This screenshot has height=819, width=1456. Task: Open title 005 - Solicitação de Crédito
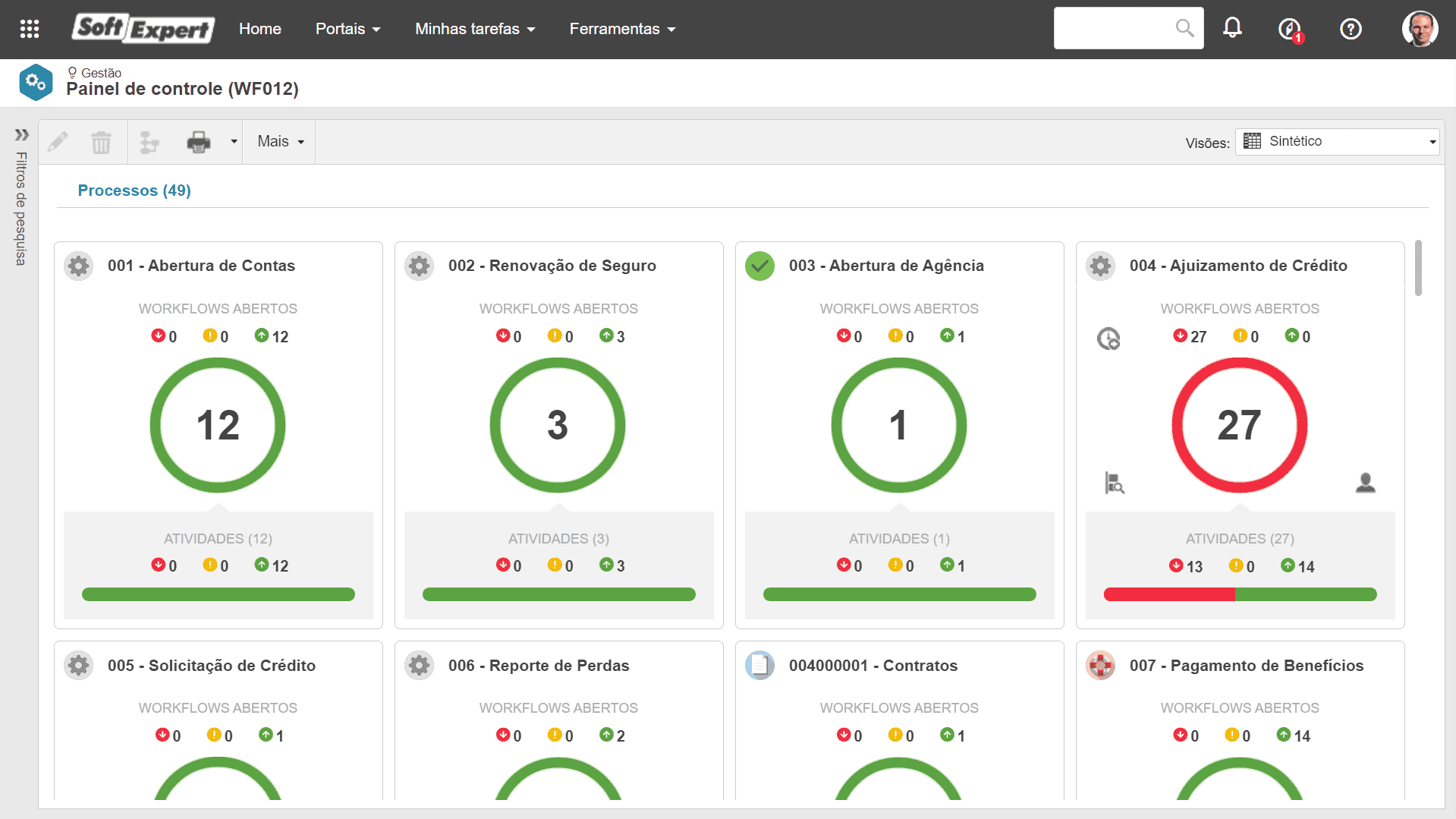pyautogui.click(x=212, y=666)
